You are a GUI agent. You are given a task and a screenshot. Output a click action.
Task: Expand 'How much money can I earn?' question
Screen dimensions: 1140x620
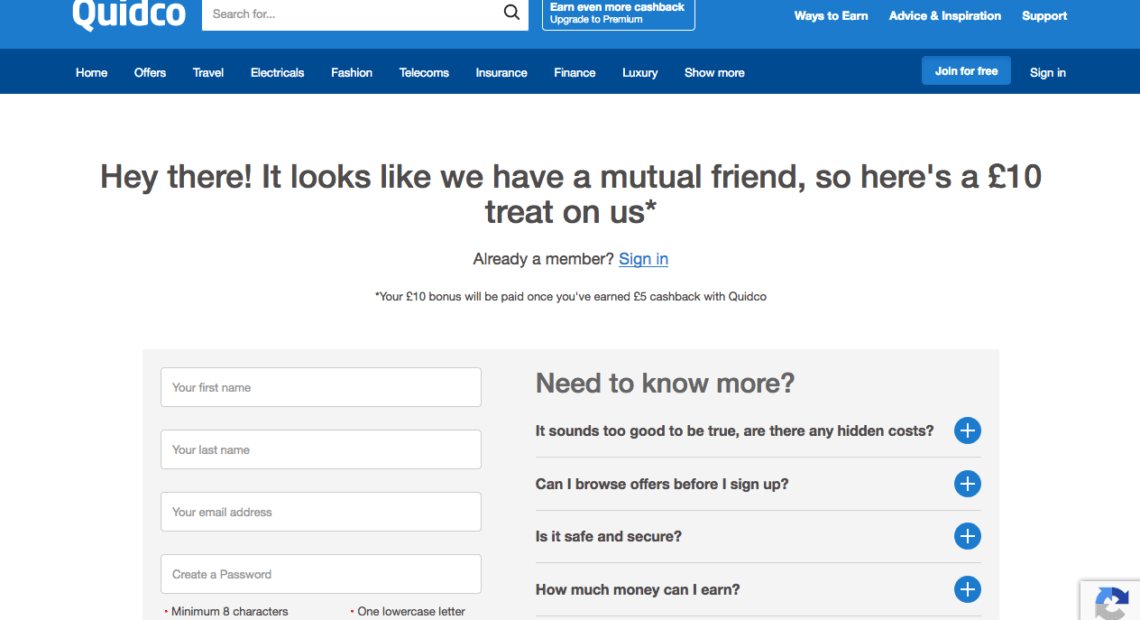pyautogui.click(x=967, y=589)
